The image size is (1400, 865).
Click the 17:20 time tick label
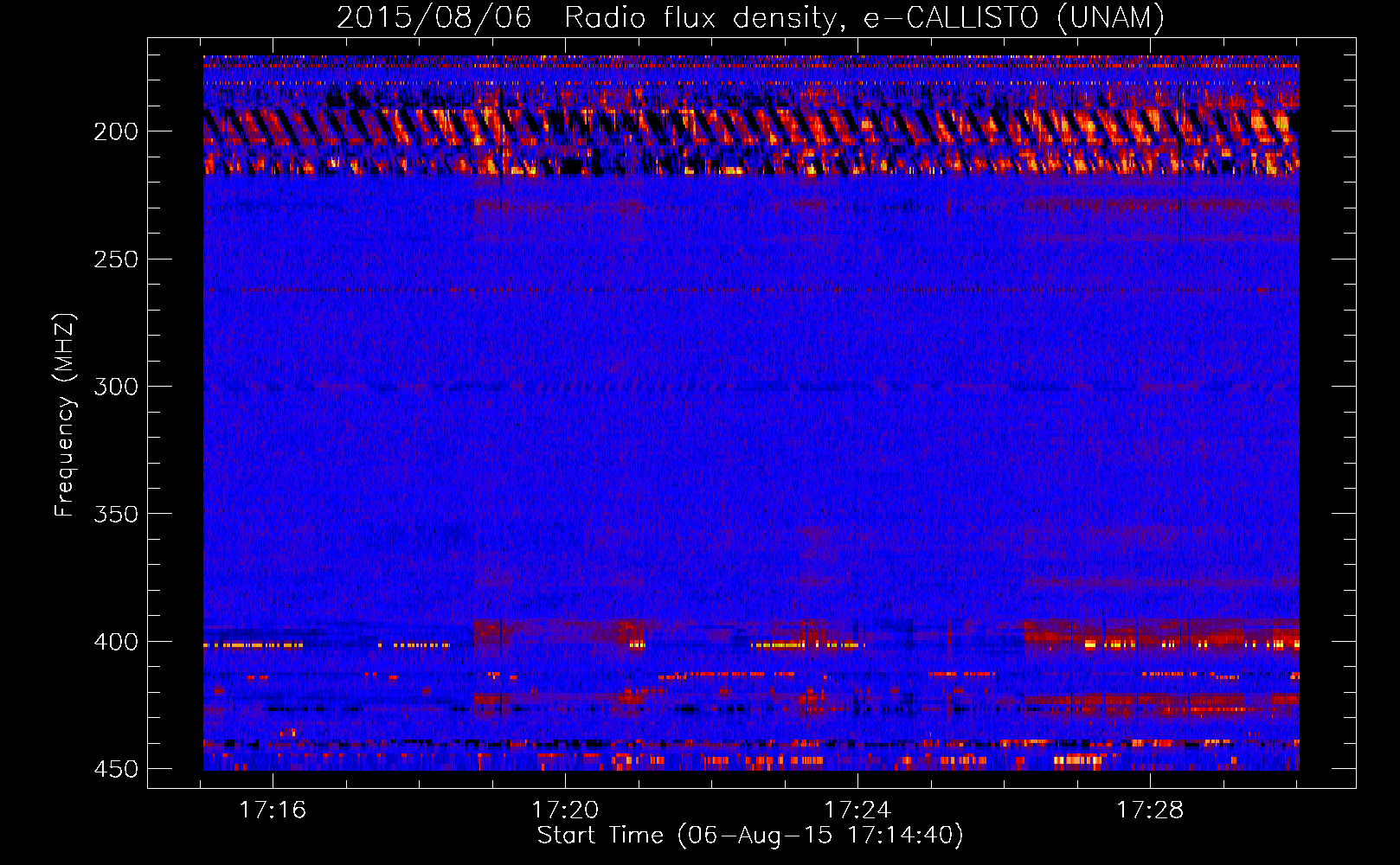click(x=565, y=810)
